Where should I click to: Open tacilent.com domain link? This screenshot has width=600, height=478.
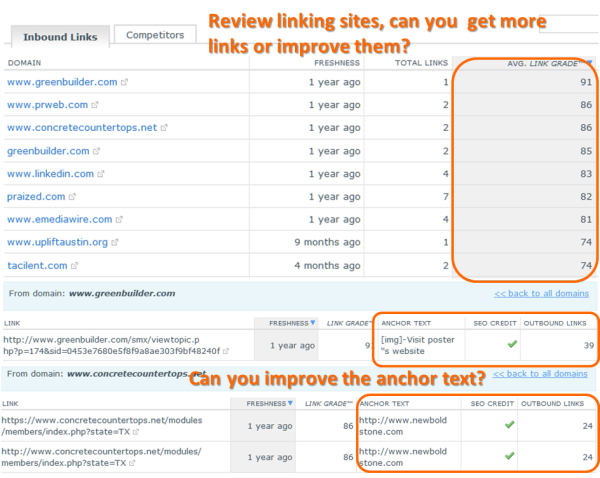point(37,265)
